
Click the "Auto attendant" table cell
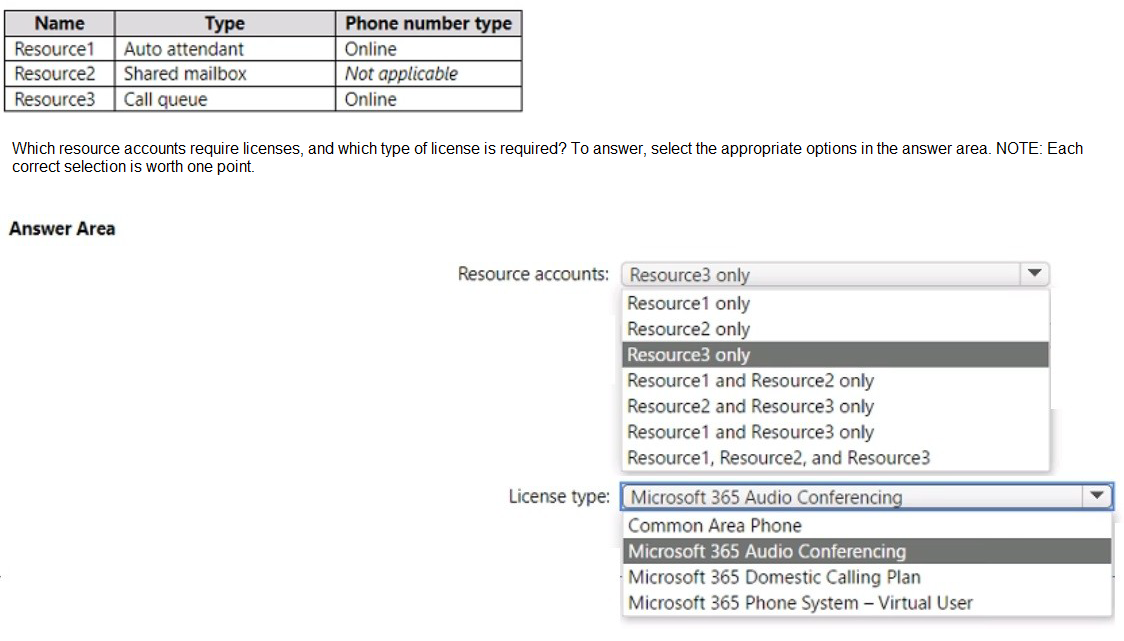pyautogui.click(x=184, y=49)
